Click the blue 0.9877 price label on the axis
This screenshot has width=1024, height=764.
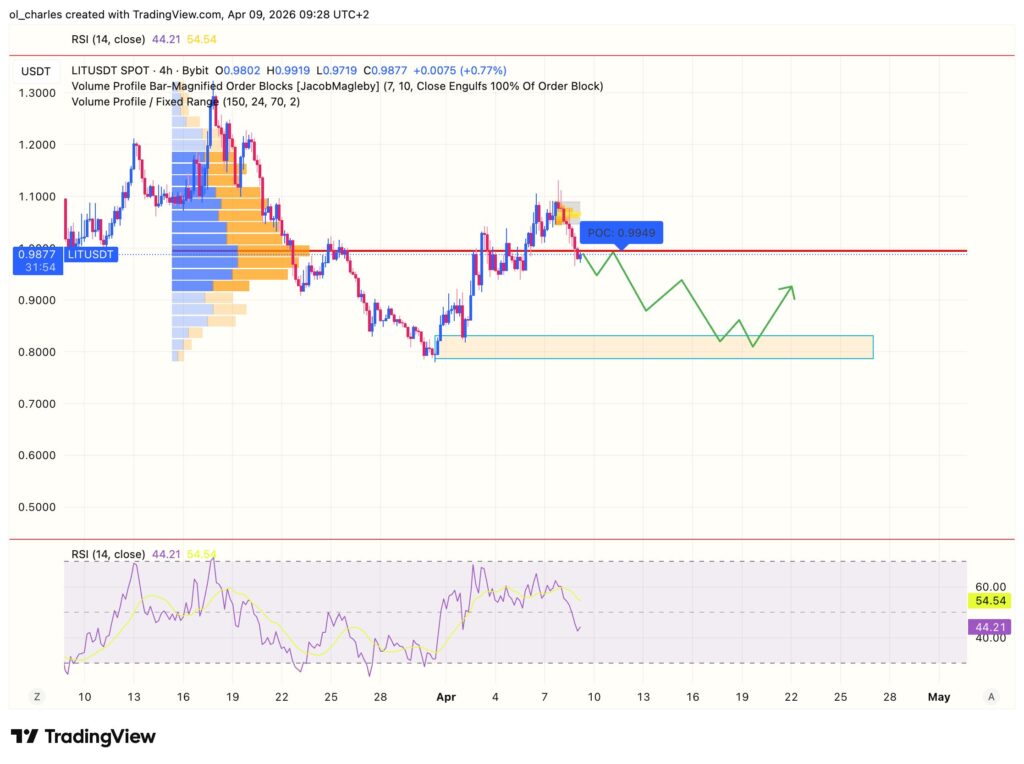37,255
